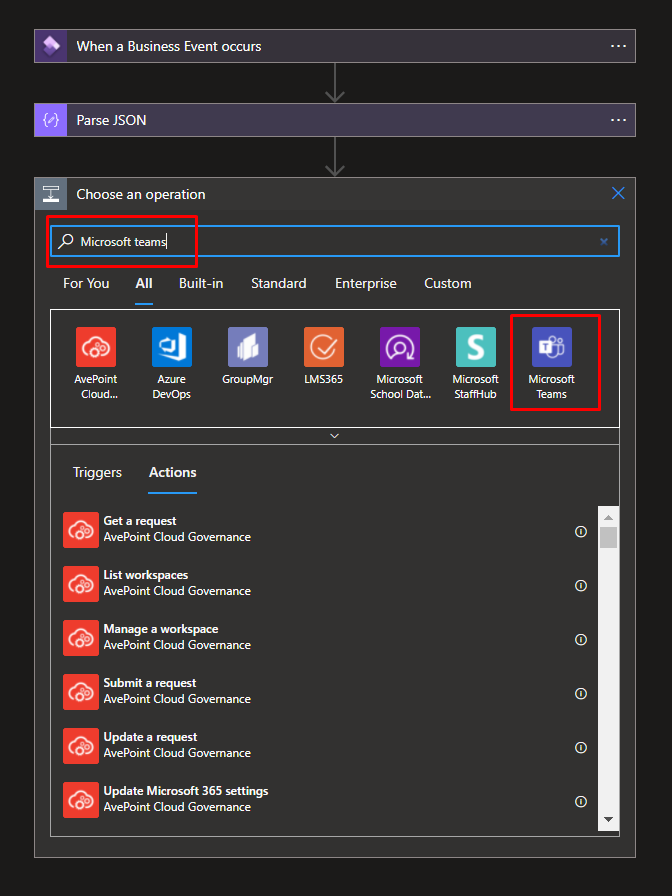
Task: Click the Parse JSON step icon
Action: click(51, 120)
